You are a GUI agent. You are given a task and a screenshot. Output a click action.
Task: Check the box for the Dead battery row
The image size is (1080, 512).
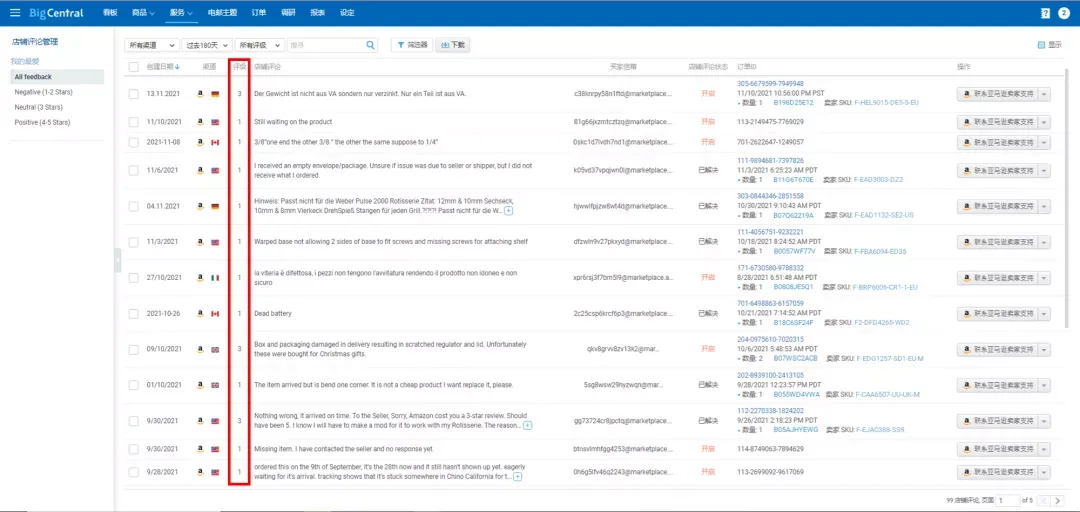tap(134, 314)
